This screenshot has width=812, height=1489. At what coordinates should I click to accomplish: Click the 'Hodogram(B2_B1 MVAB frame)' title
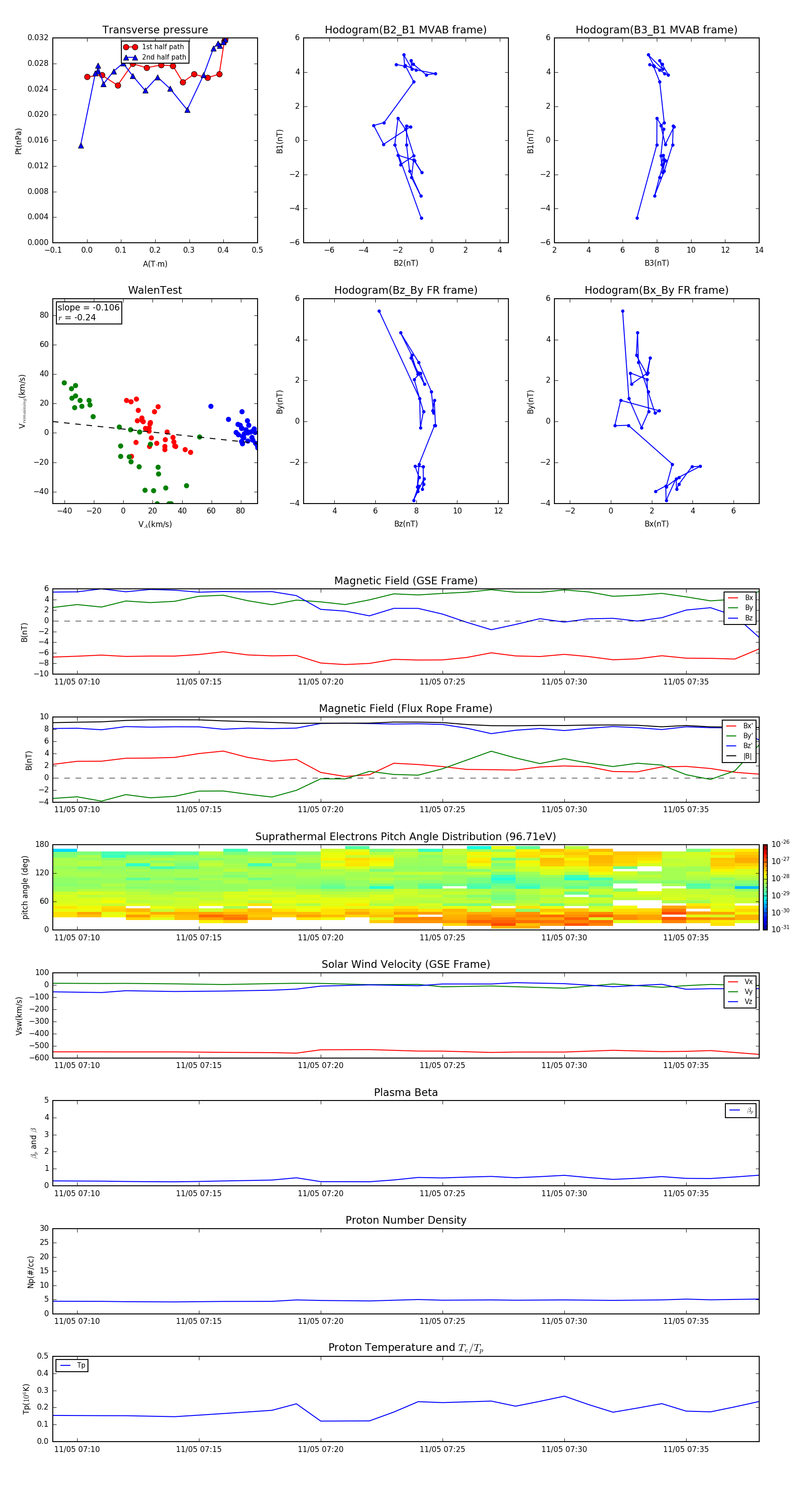(406, 30)
